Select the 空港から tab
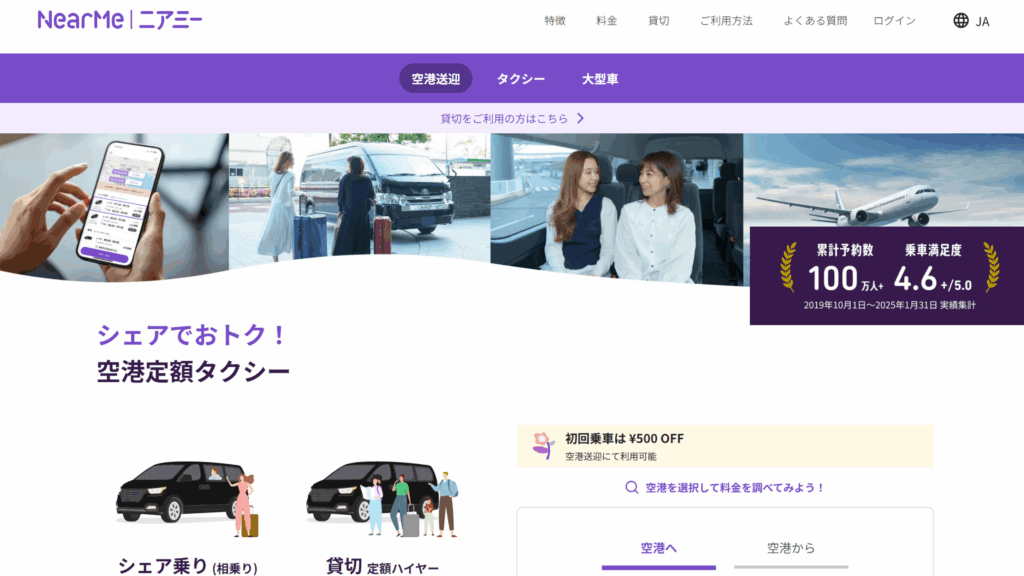Viewport: 1024px width, 576px height. coord(791,548)
